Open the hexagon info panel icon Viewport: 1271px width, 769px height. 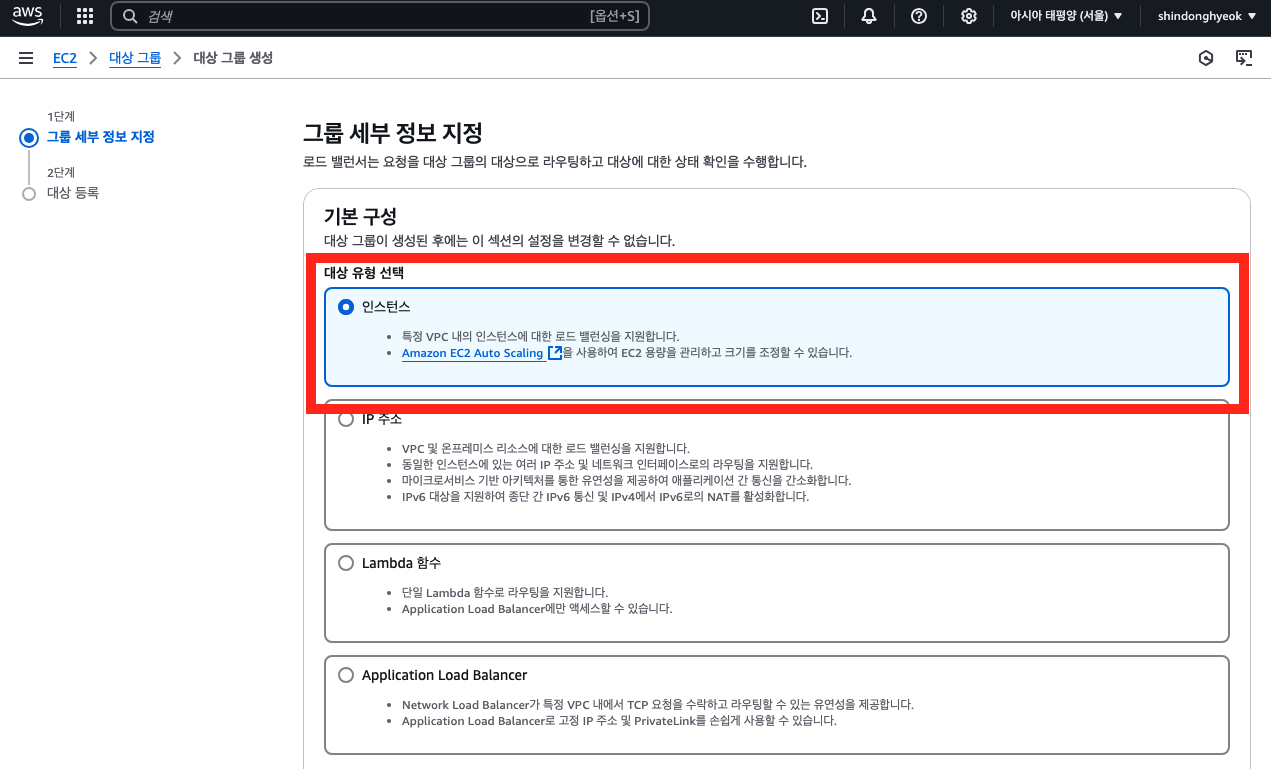click(1206, 58)
